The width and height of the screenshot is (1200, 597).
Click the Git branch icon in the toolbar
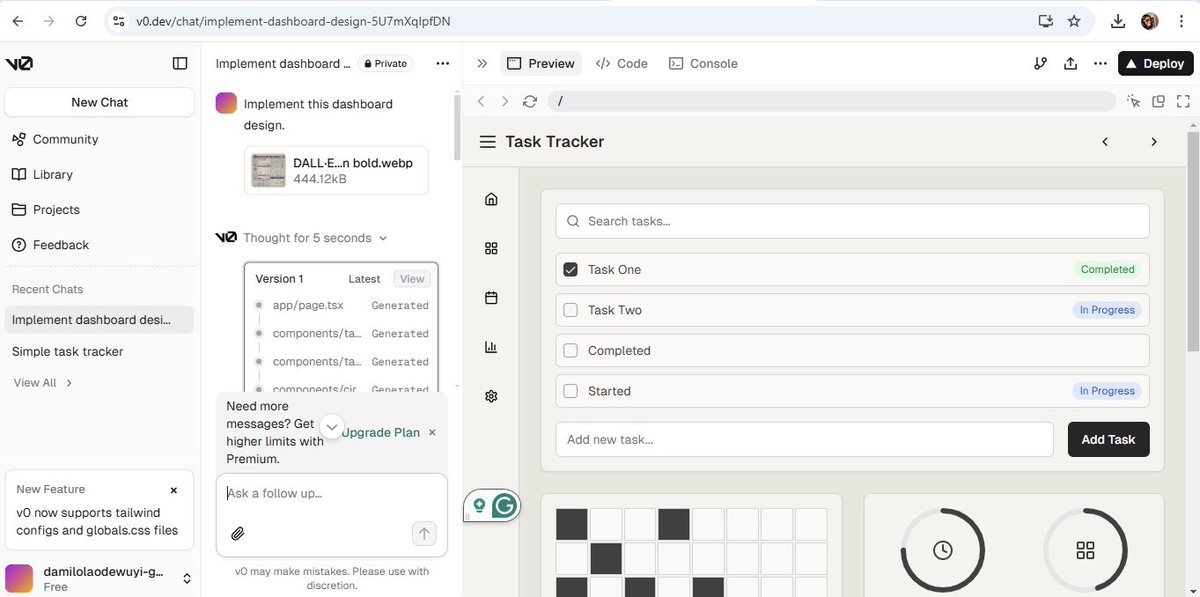tap(1040, 63)
